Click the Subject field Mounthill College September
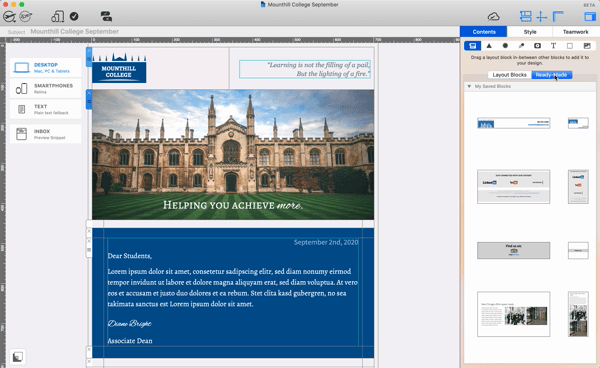Image resolution: width=600 pixels, height=368 pixels. coord(75,32)
